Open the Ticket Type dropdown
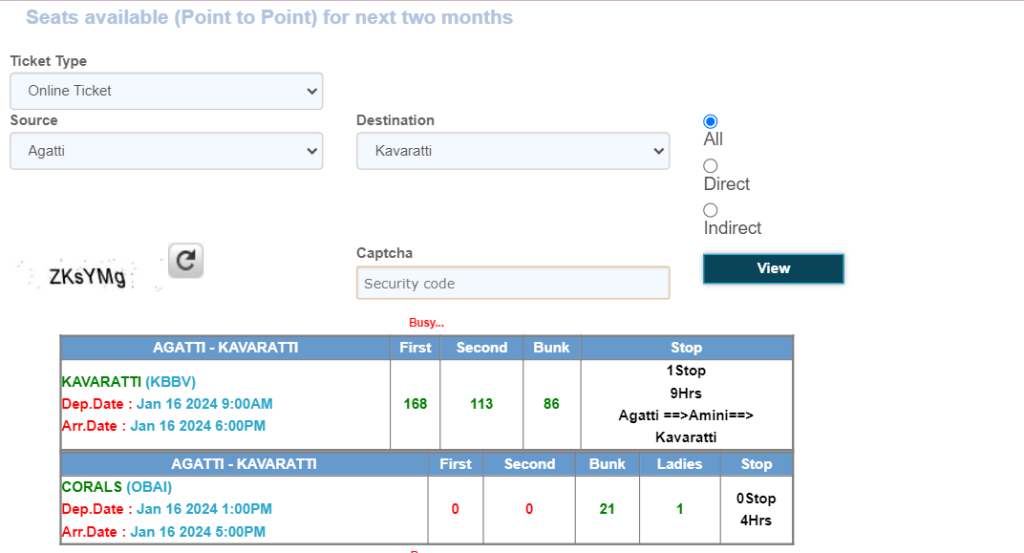Image resolution: width=1024 pixels, height=553 pixels. 166,90
